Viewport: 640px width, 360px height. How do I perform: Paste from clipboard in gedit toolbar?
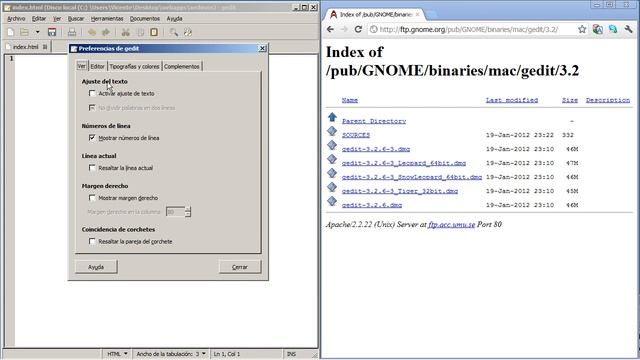(x=154, y=32)
